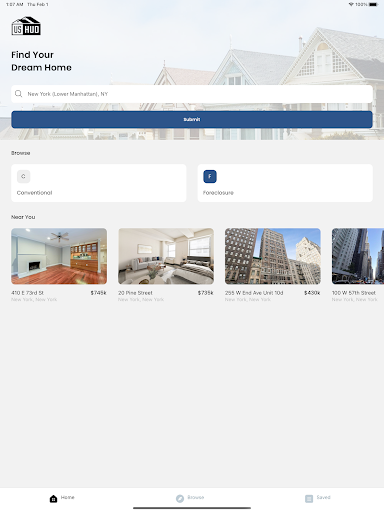Tap the Home house icon
The height and width of the screenshot is (512, 384).
click(x=53, y=499)
